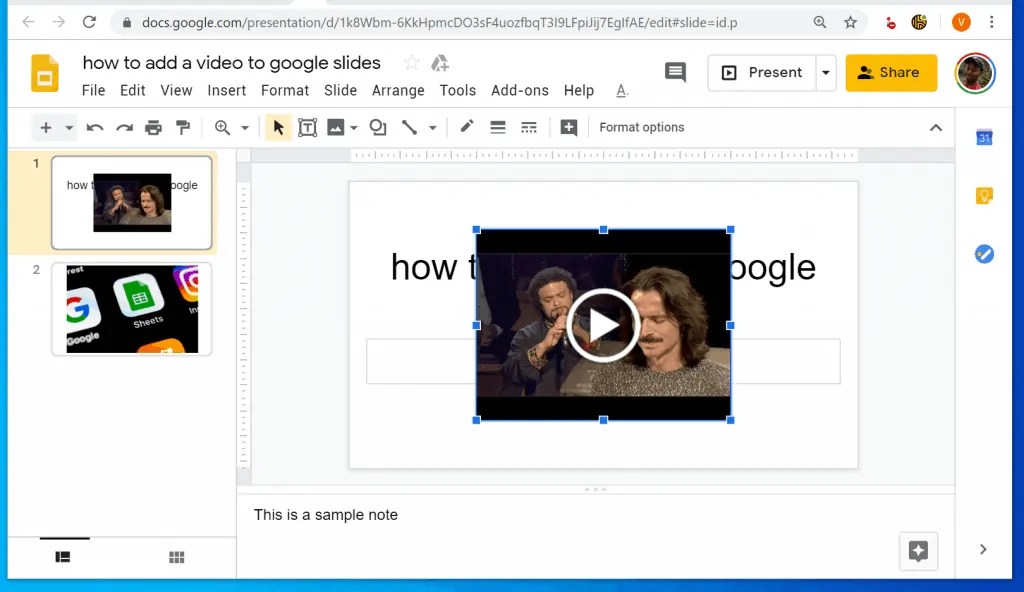
Task: Switch to grid view of slides
Action: pyautogui.click(x=176, y=556)
